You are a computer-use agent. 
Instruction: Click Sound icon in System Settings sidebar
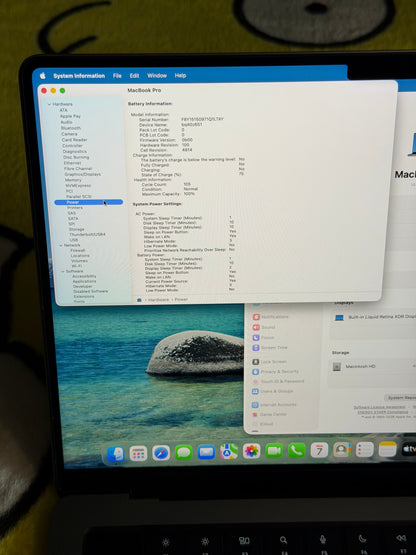coord(256,327)
